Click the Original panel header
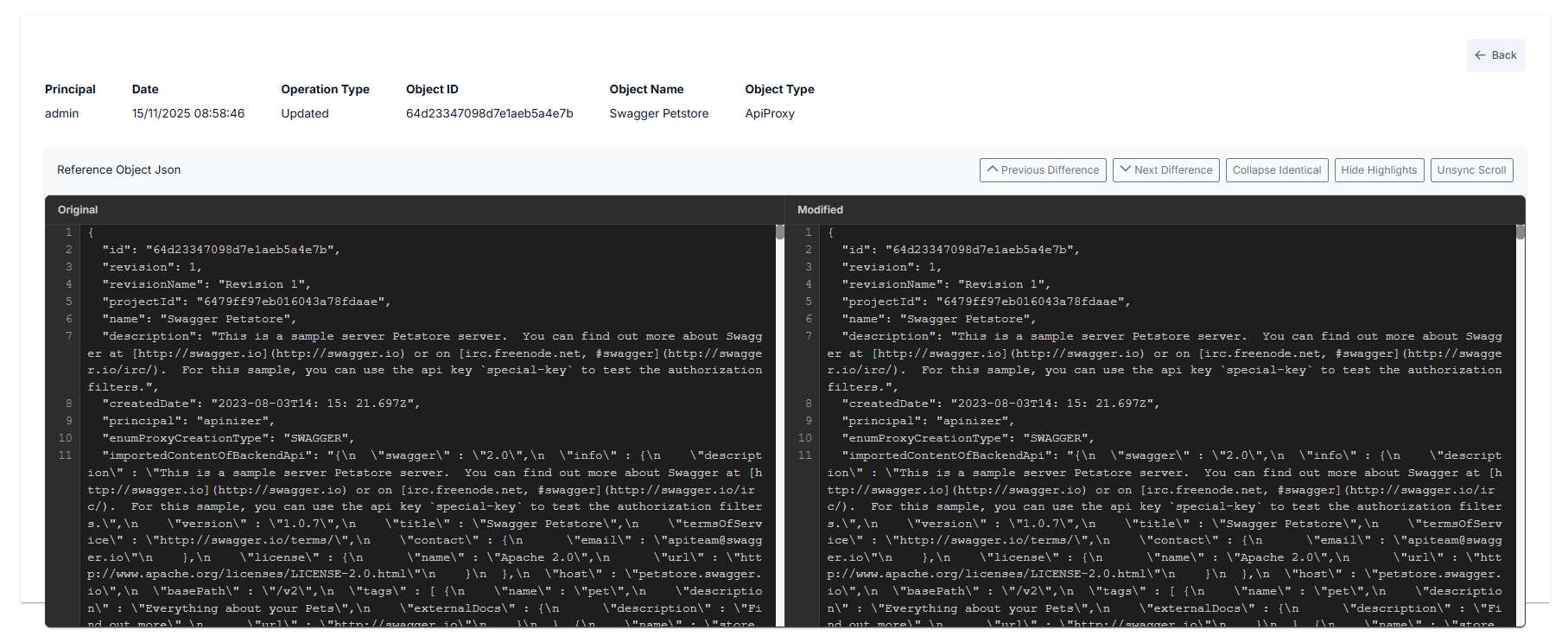 coord(78,210)
